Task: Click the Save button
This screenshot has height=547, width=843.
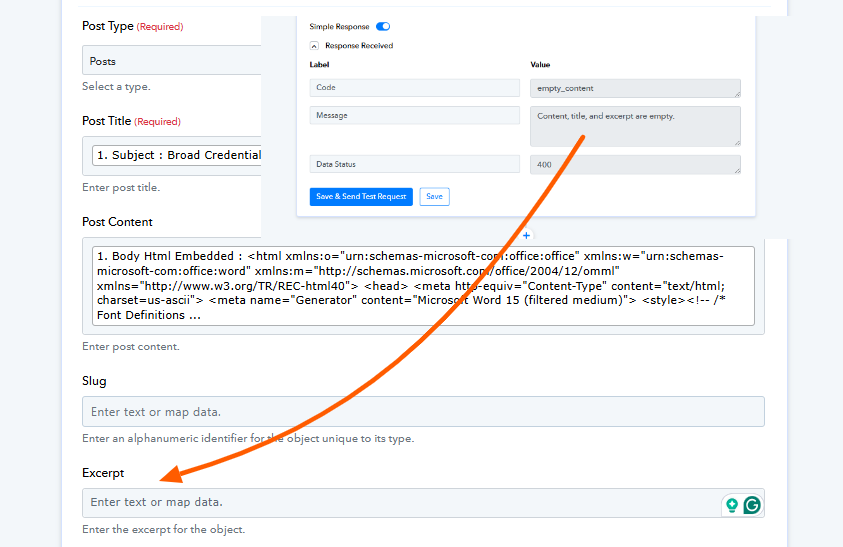Action: 434,197
